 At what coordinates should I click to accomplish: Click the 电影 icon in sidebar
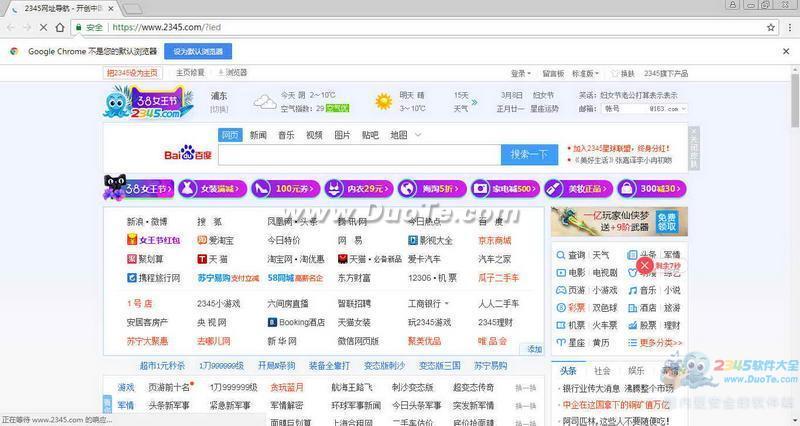(561, 272)
